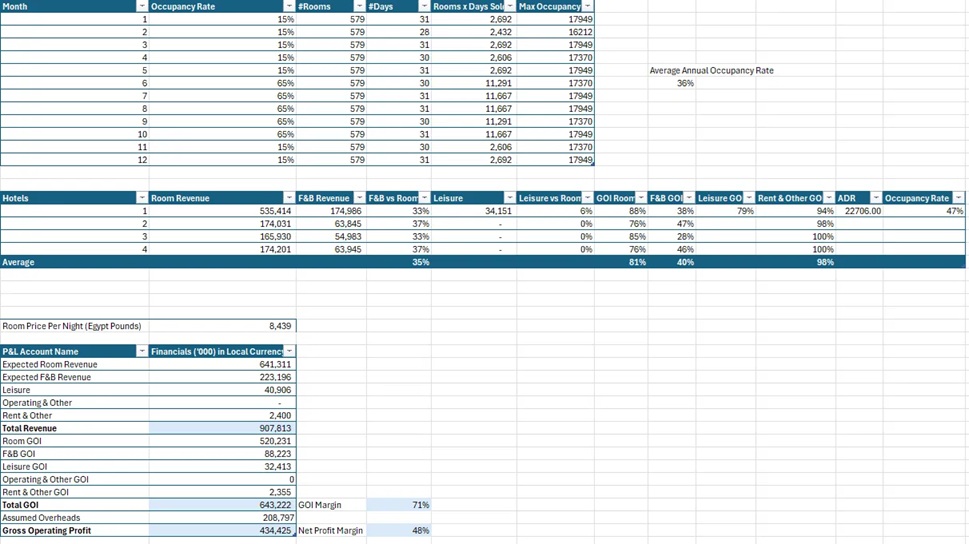Select the 36% annual occupancy value
Viewport: 969px width, 544px height.
pos(672,83)
